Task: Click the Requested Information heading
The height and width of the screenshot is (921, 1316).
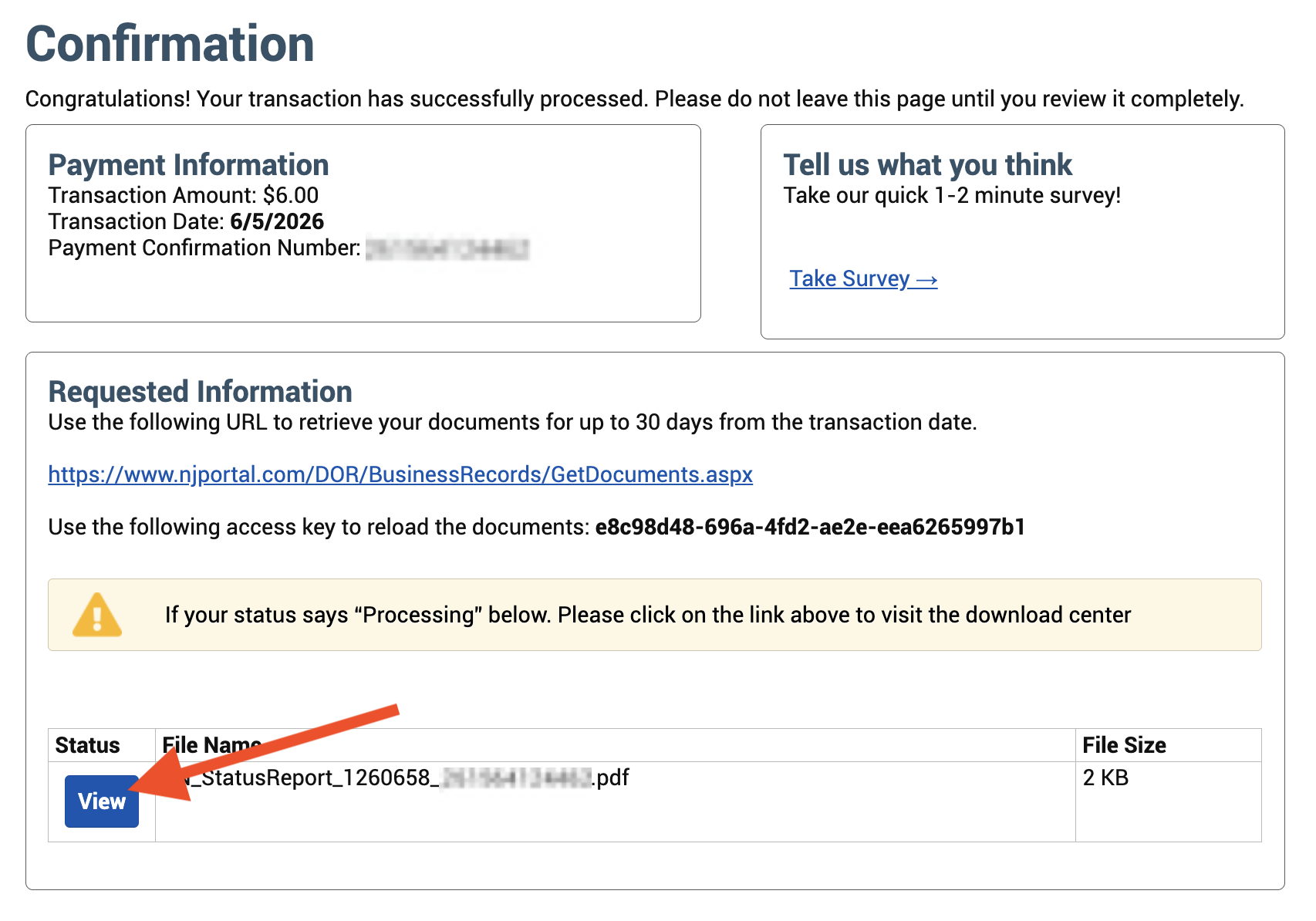Action: point(200,392)
